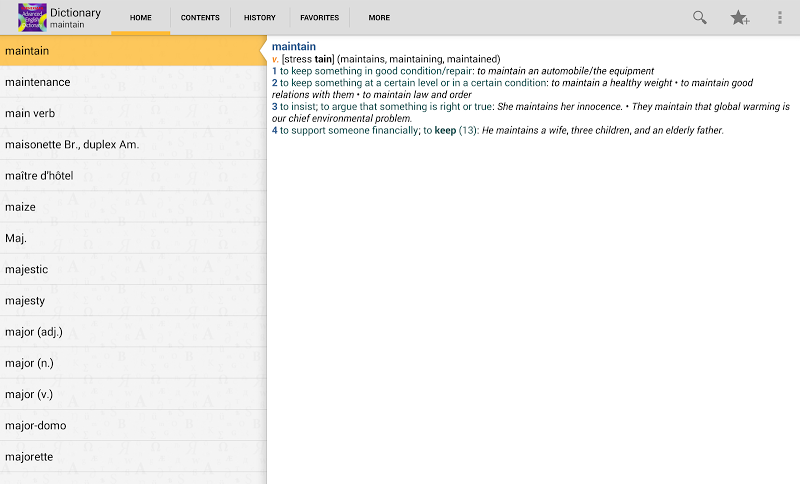
Task: Open the 'maître d'hôtel' entry
Action: coord(133,175)
